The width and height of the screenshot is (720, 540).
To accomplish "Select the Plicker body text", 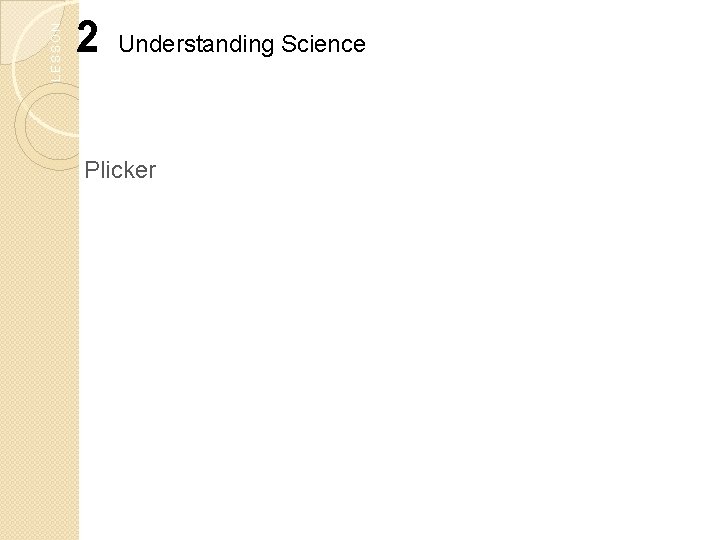I will (121, 170).
